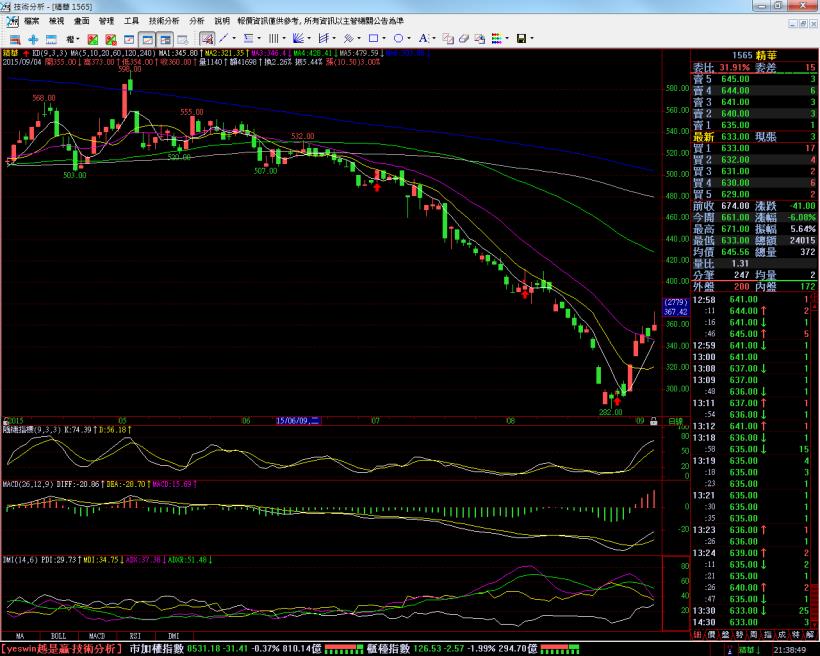Viewport: 820px width, 656px height.
Task: Select the rectangle drawing tool
Action: pos(373,39)
